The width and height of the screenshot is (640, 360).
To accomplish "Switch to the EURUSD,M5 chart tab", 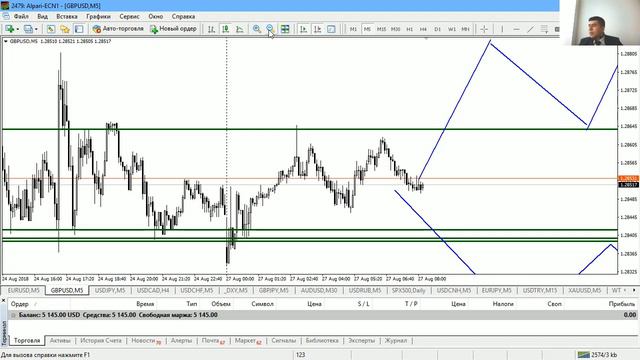I will (x=24, y=290).
